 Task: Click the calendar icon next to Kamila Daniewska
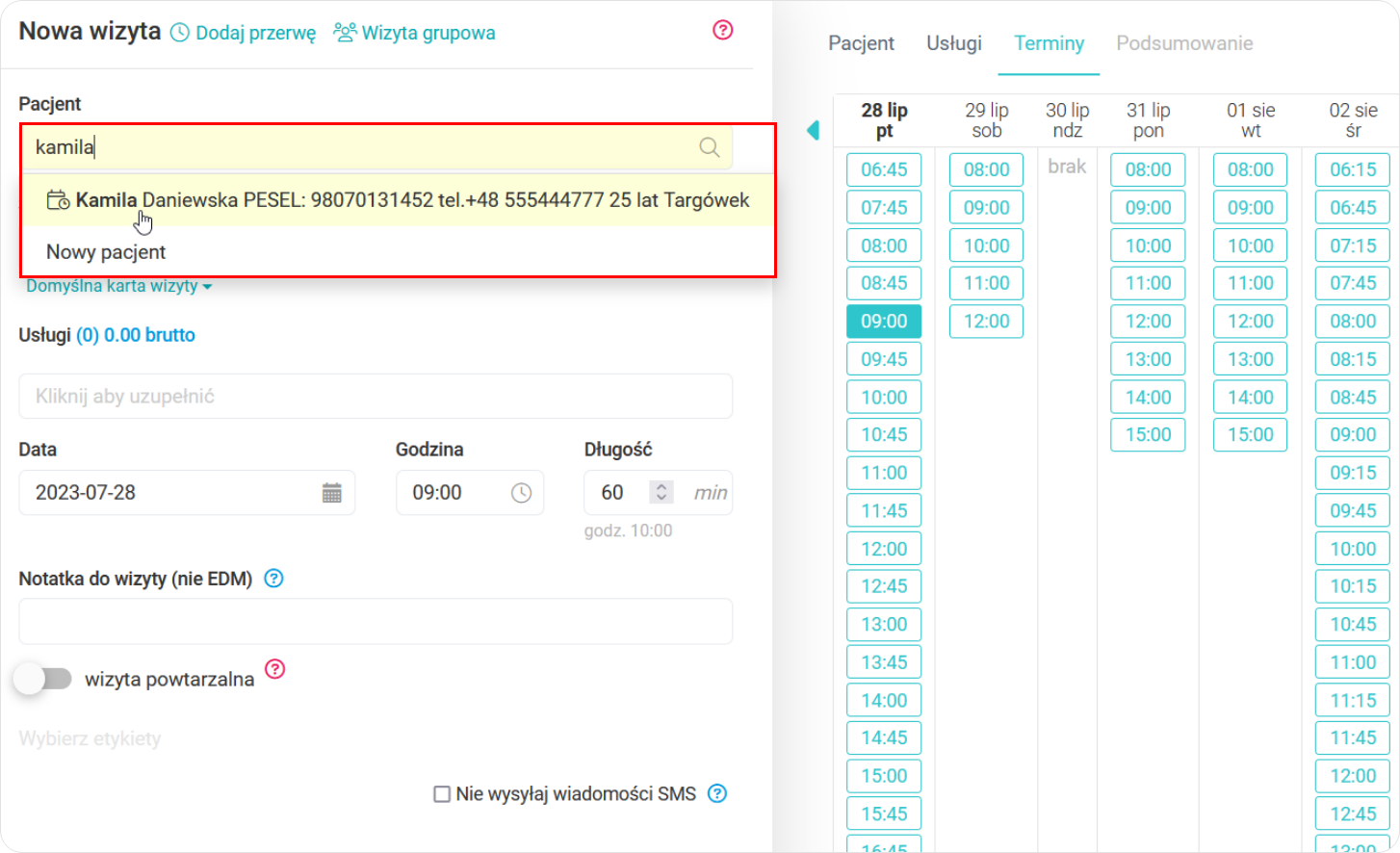(58, 200)
